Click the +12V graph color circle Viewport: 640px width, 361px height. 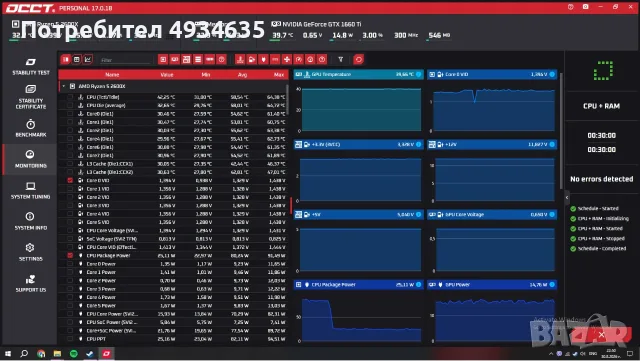pyautogui.click(x=552, y=144)
